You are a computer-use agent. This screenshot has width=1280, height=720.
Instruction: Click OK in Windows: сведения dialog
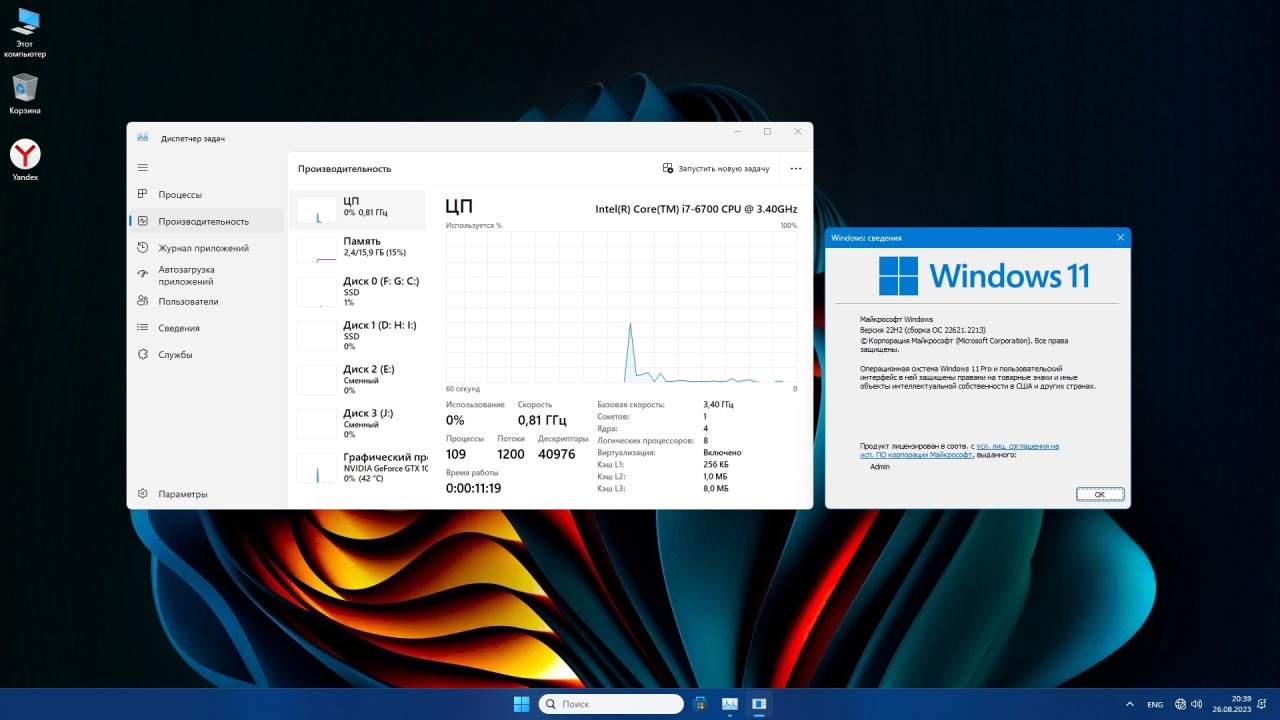(1100, 494)
